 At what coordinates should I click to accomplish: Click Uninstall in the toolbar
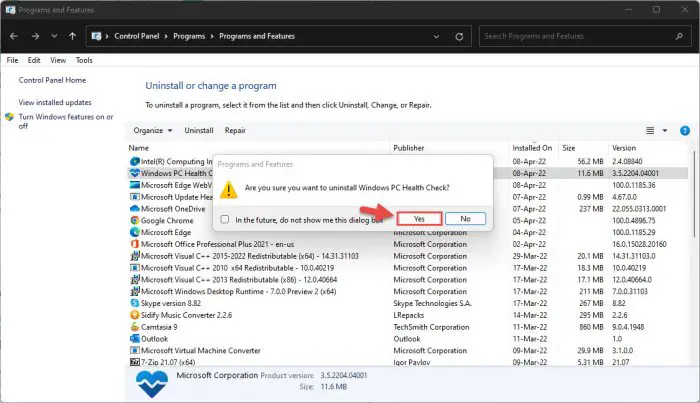tap(199, 130)
